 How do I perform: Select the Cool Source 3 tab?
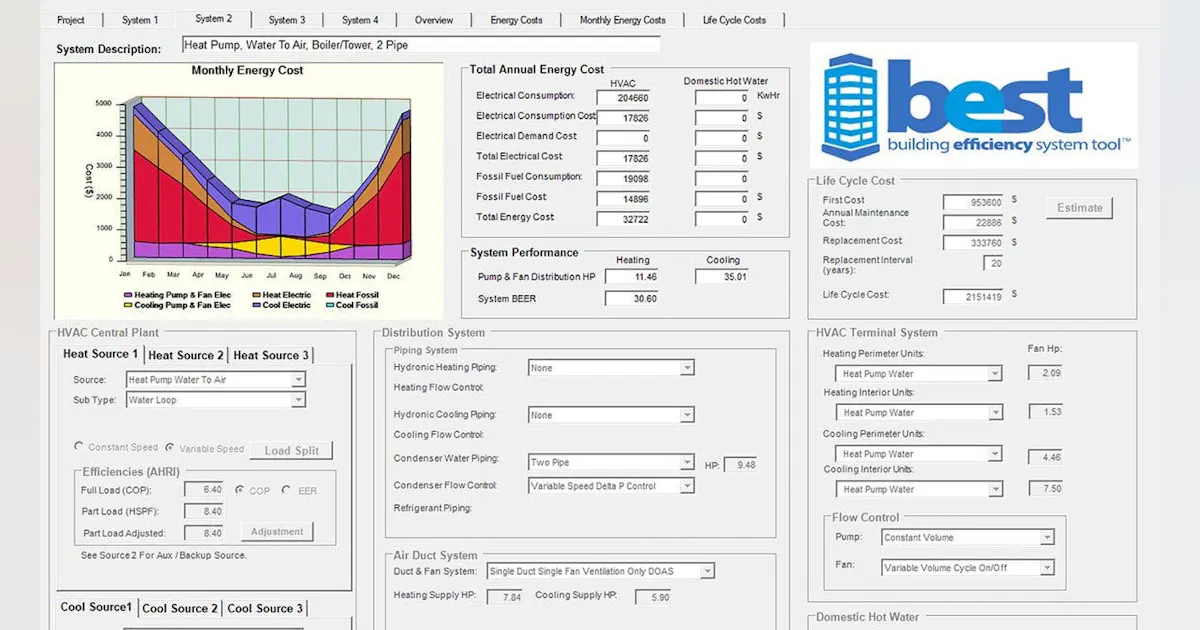coord(265,608)
